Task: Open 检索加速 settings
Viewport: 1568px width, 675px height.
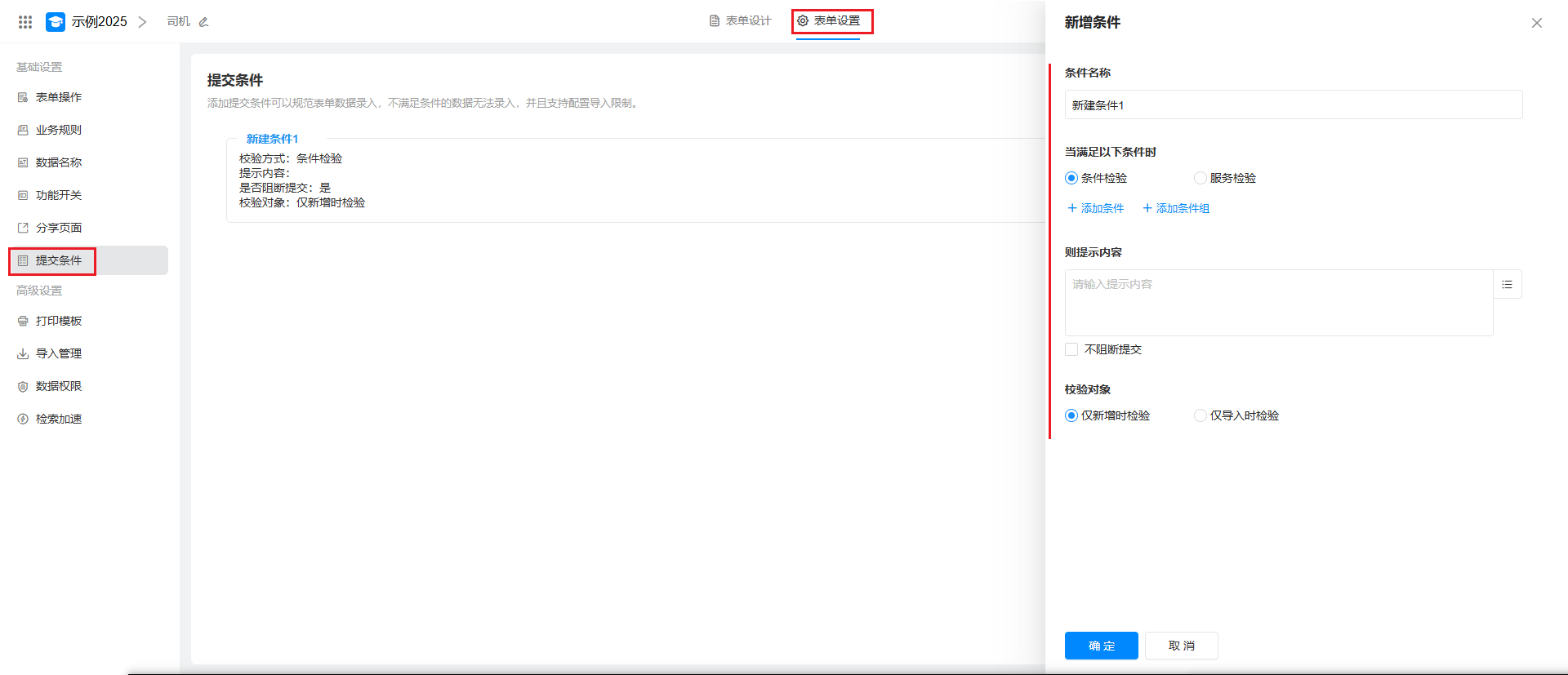Action: pyautogui.click(x=58, y=419)
